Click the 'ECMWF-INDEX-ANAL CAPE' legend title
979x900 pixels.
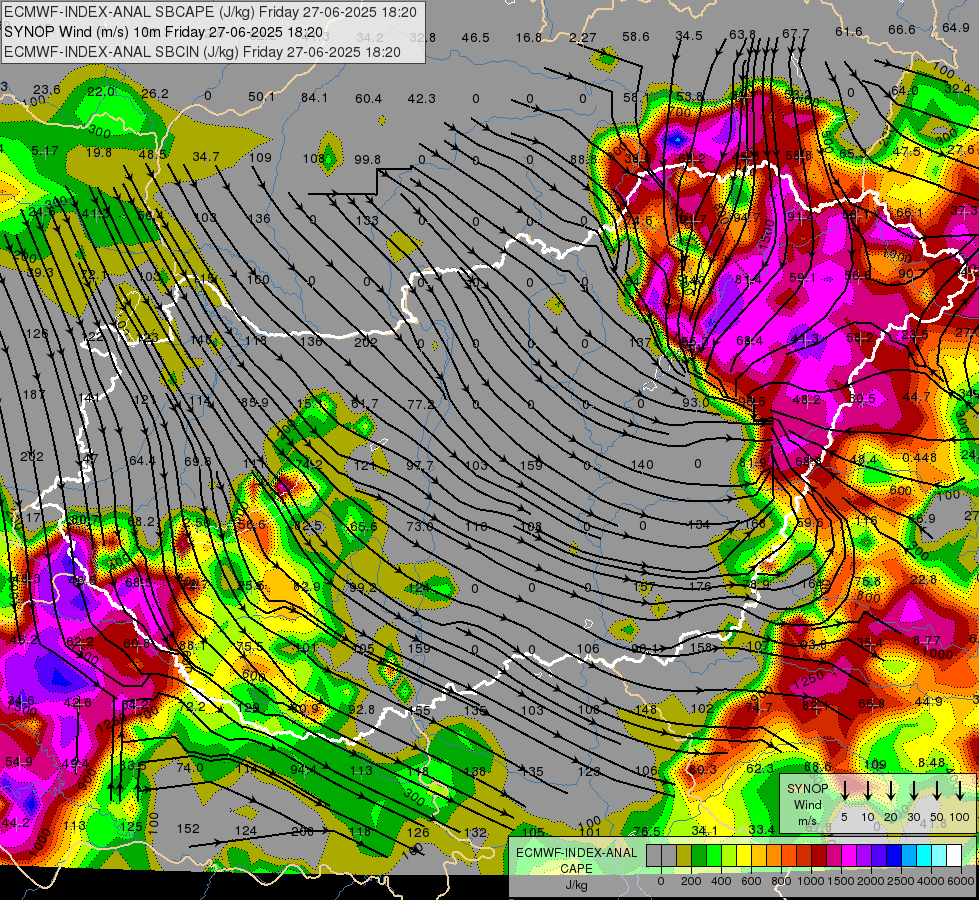tap(576, 860)
